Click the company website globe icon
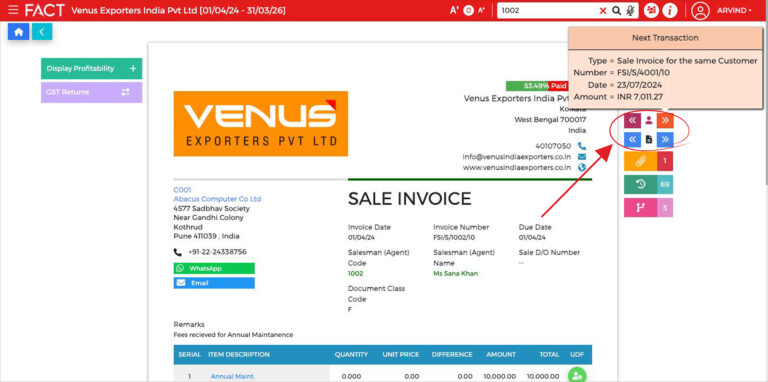This screenshot has width=768, height=382. pos(582,167)
